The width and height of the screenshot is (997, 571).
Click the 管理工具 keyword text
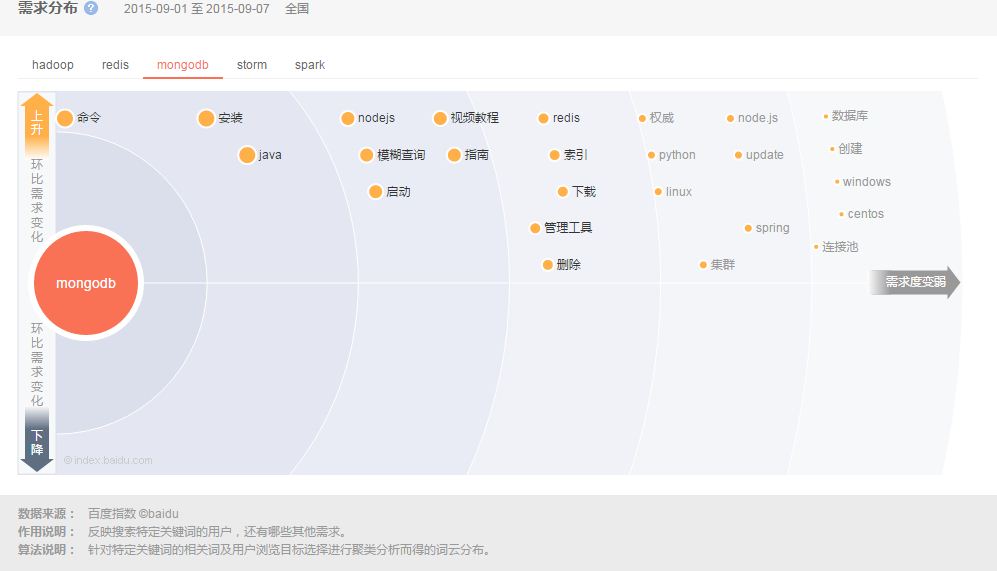coord(568,228)
